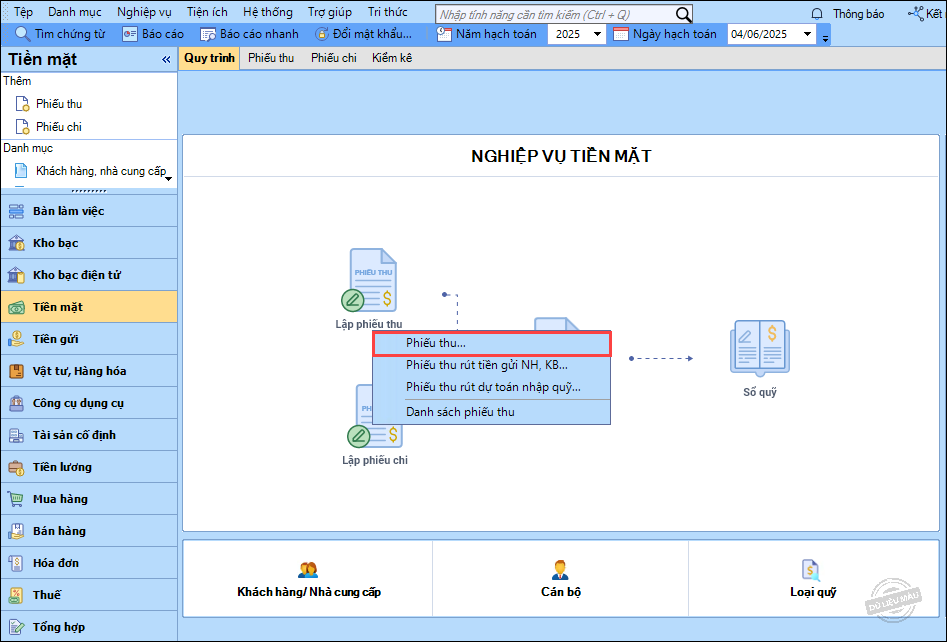Open Tiền lương module

[89, 467]
